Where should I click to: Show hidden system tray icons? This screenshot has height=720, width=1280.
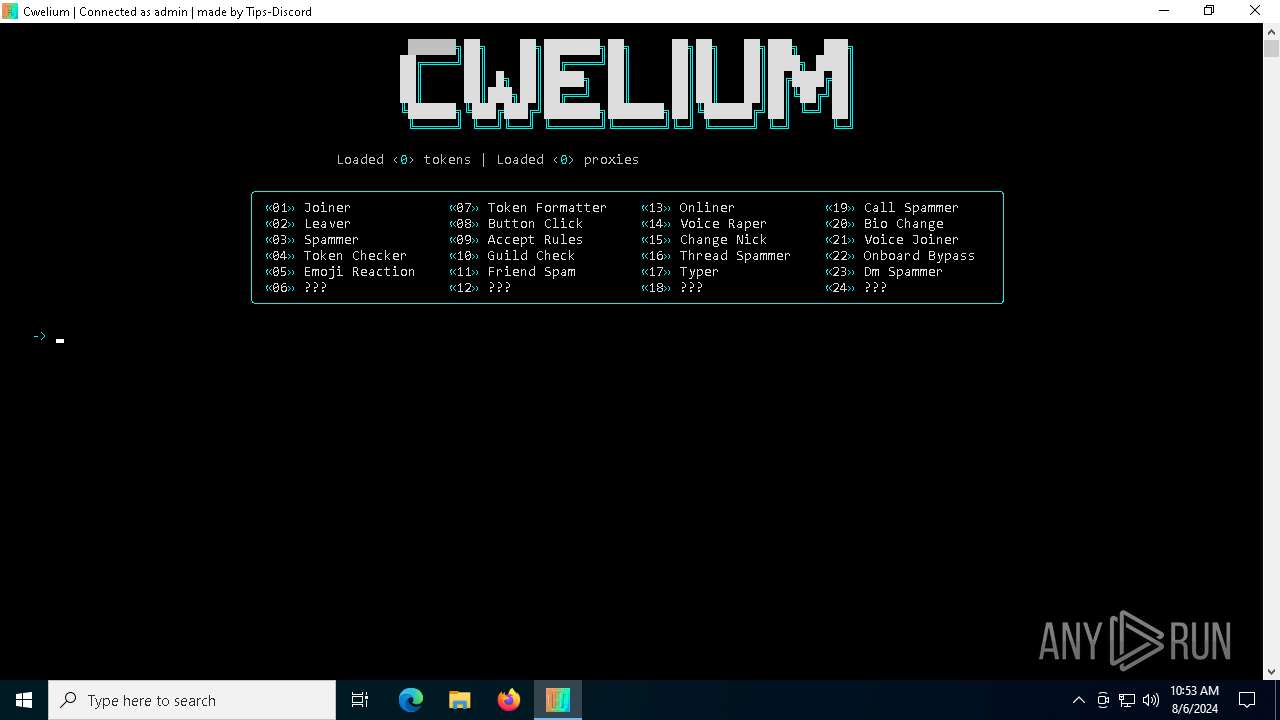(1078, 700)
